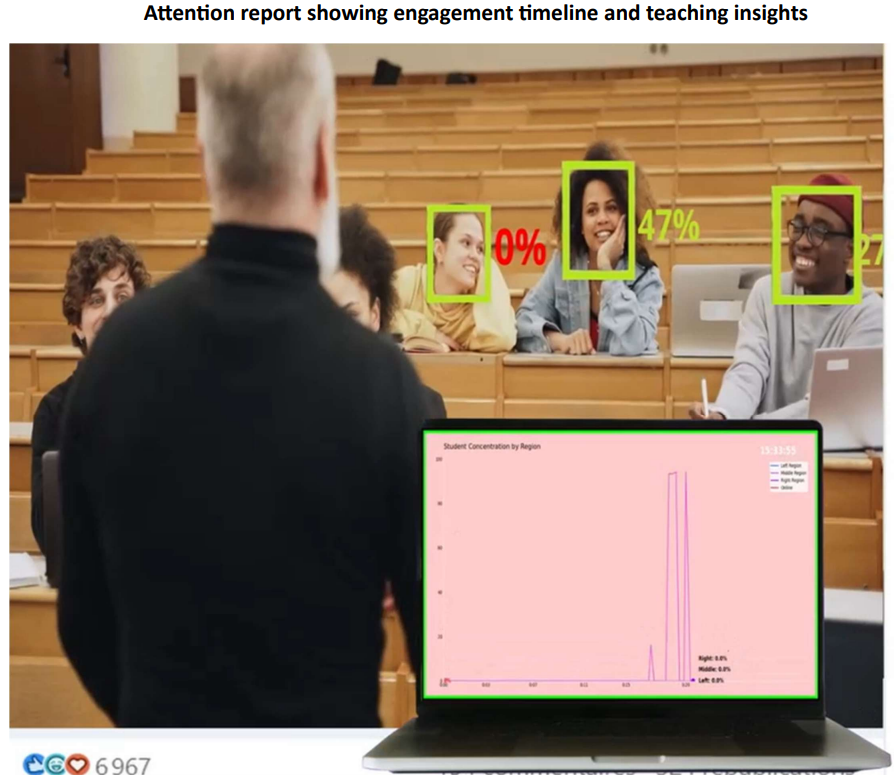This screenshot has width=896, height=775.
Task: Select face box of student in red beanie
Action: click(815, 244)
